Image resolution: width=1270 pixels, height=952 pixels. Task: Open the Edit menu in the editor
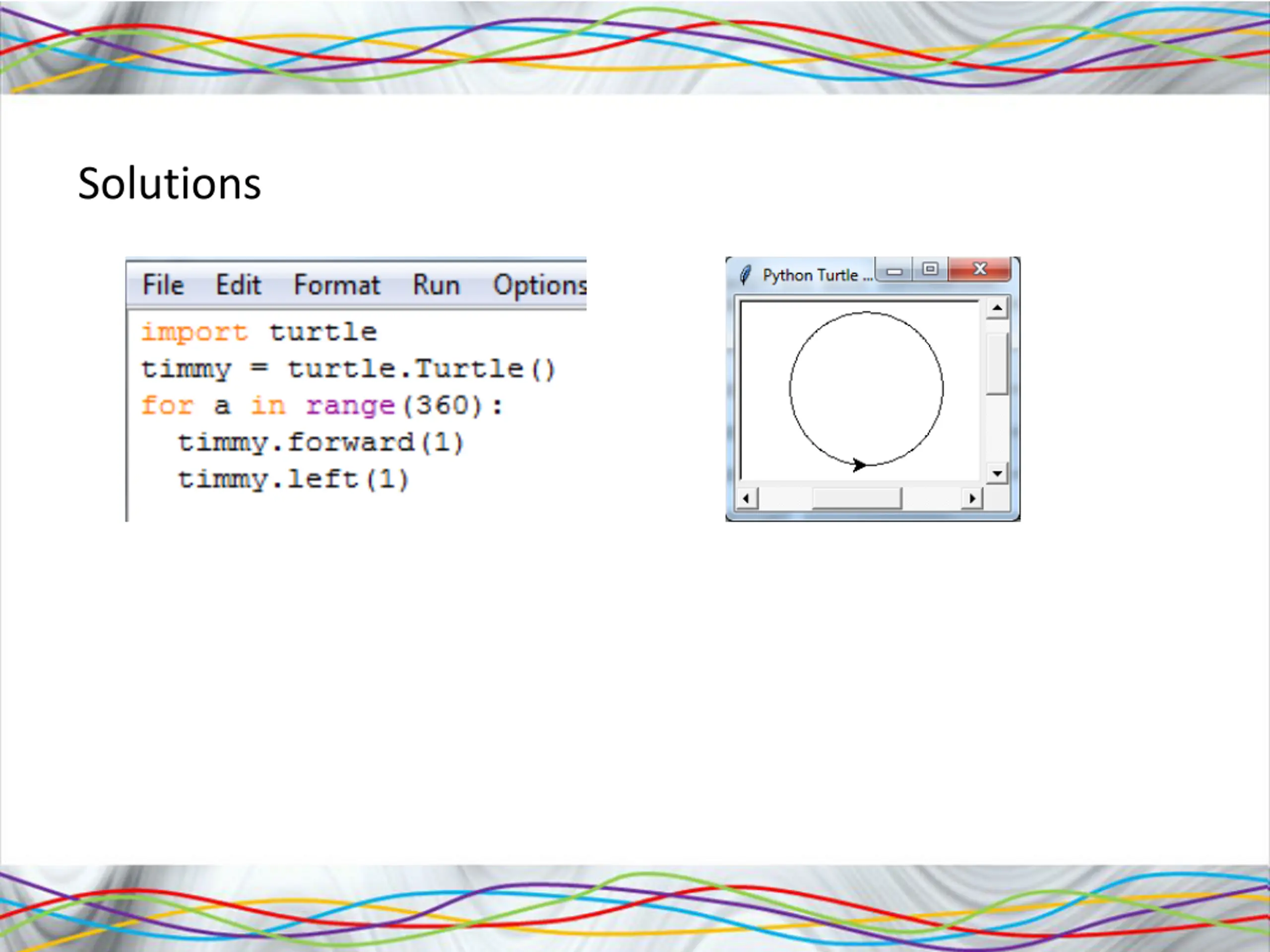[238, 285]
